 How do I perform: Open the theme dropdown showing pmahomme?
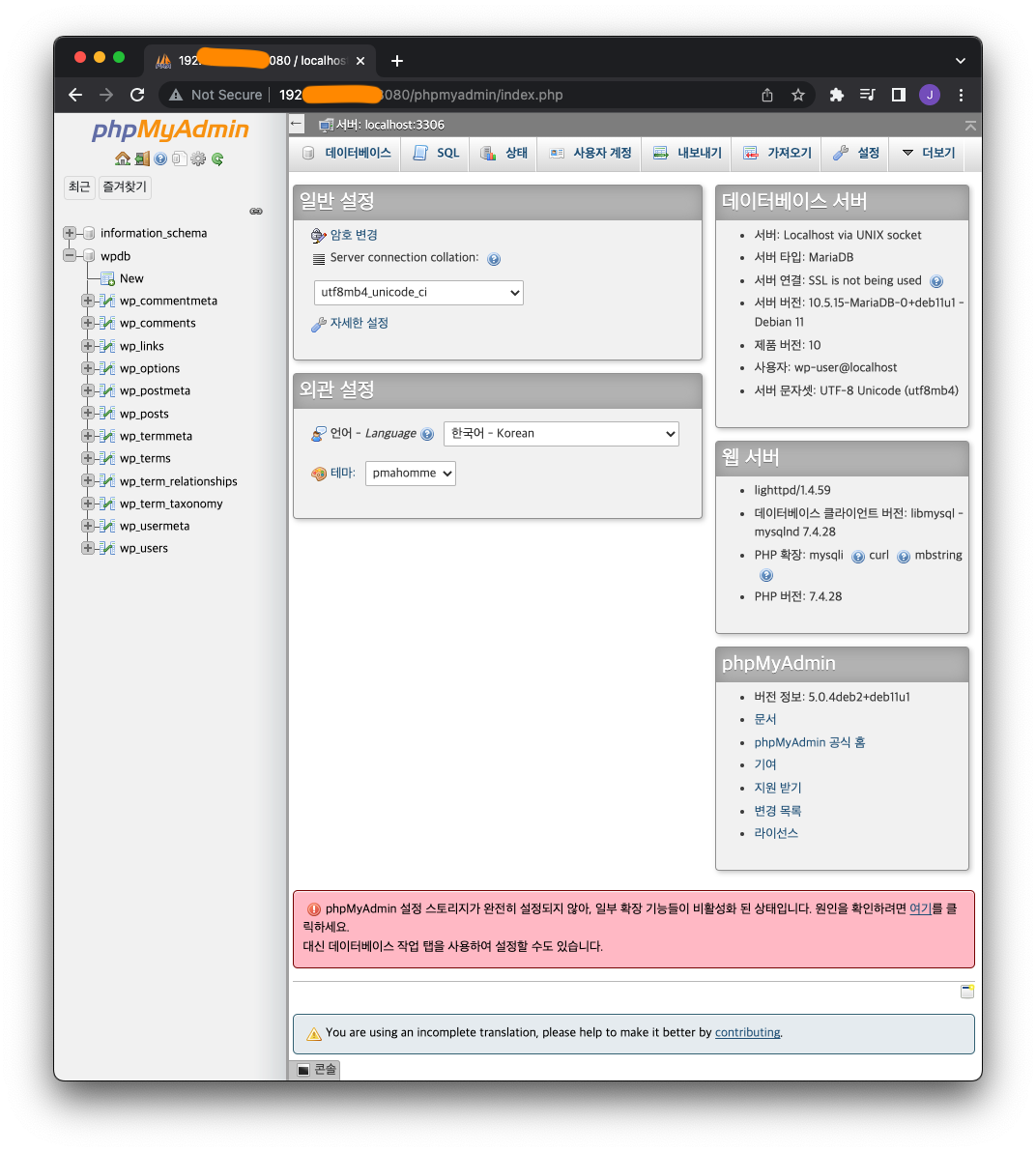coord(410,474)
